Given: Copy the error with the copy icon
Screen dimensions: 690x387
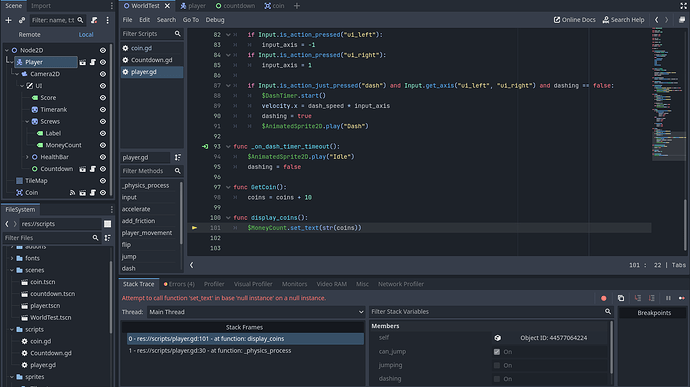Looking at the screenshot, I should pos(621,298).
